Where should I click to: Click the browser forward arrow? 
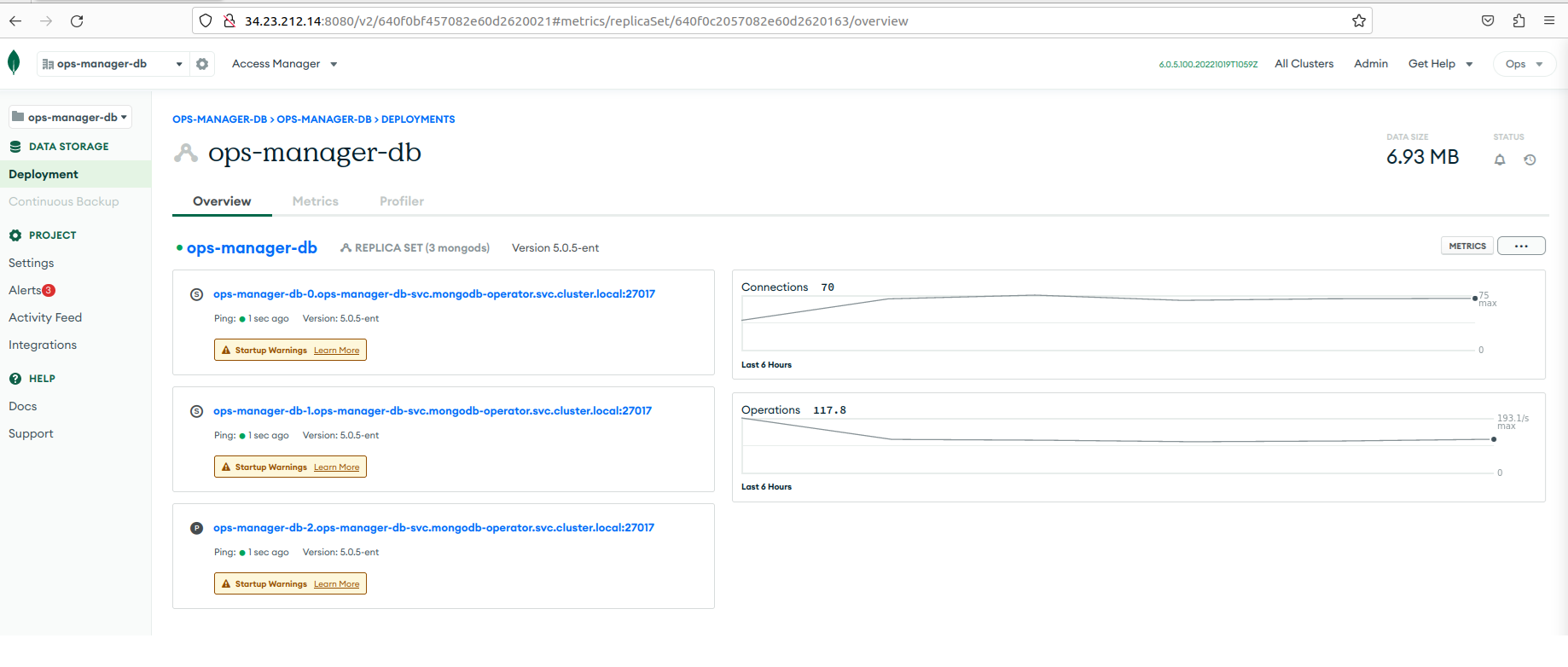pyautogui.click(x=46, y=20)
